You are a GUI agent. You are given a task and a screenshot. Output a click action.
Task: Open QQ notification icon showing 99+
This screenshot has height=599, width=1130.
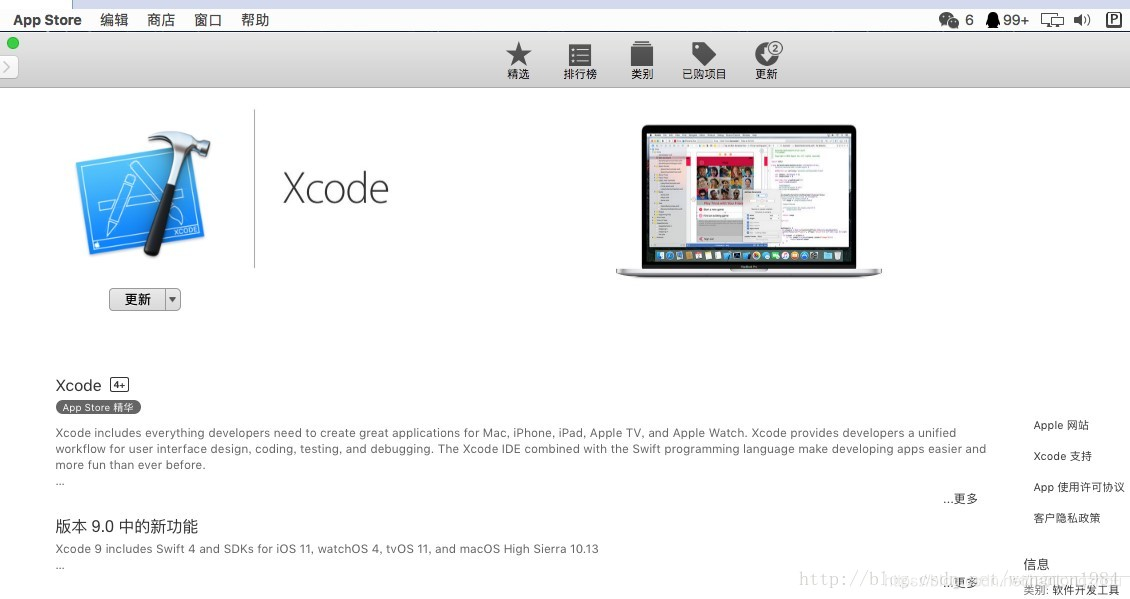[x=1007, y=20]
